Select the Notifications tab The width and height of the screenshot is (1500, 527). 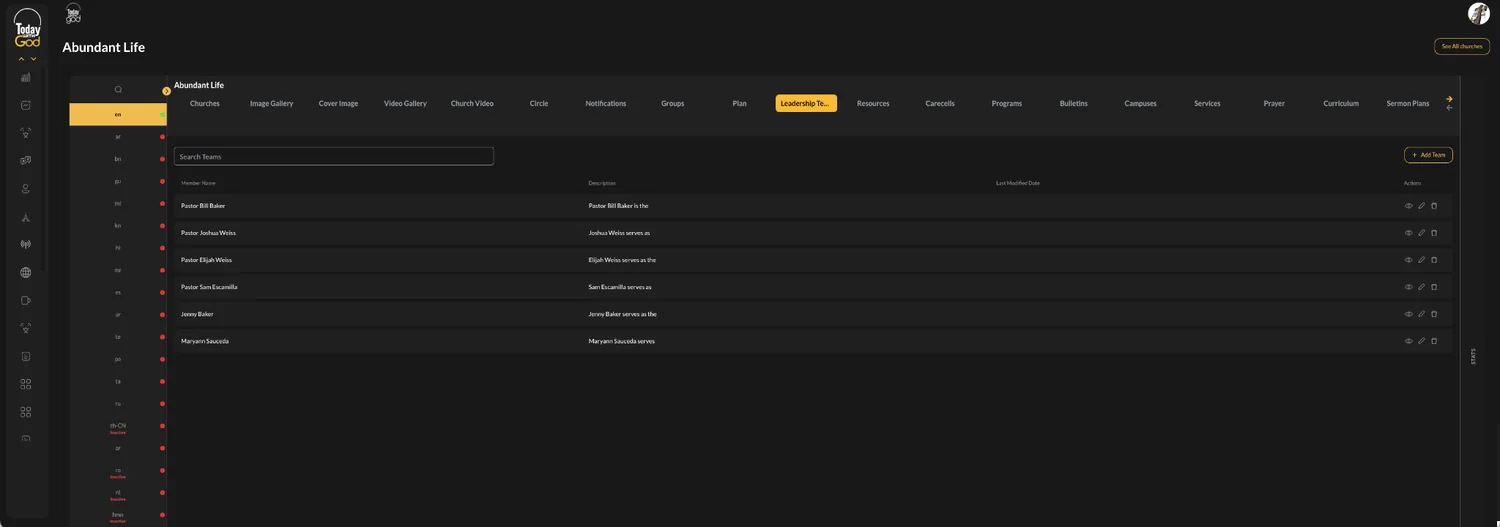(606, 103)
